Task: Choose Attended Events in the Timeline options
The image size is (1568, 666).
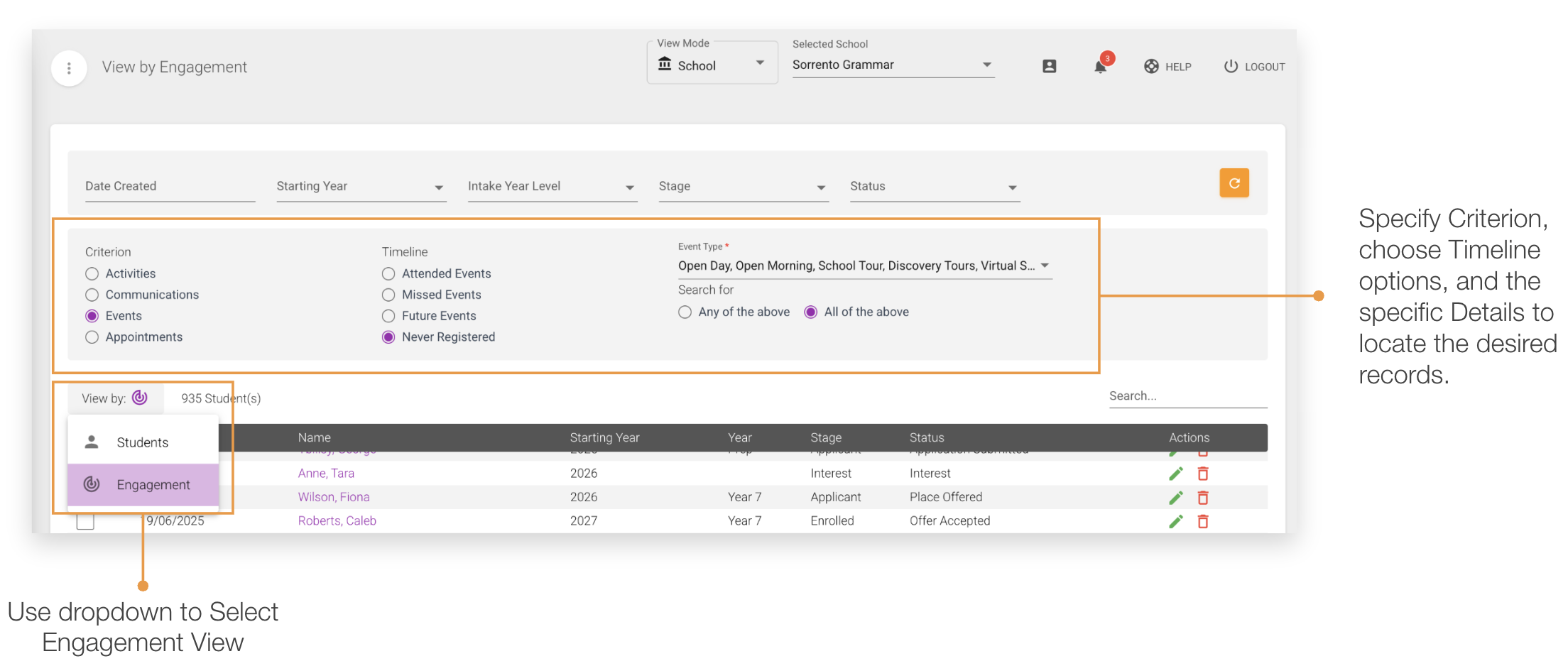Action: pos(388,273)
